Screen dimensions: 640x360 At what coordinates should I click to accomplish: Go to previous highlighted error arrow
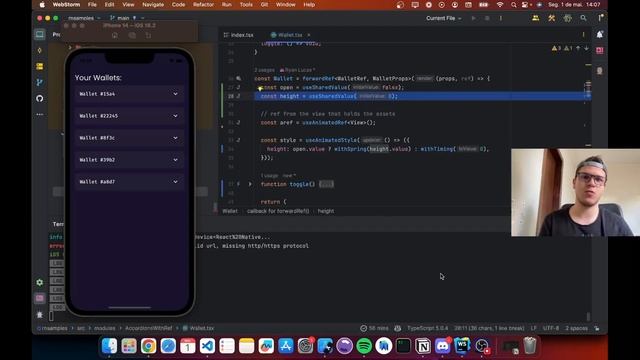578,49
